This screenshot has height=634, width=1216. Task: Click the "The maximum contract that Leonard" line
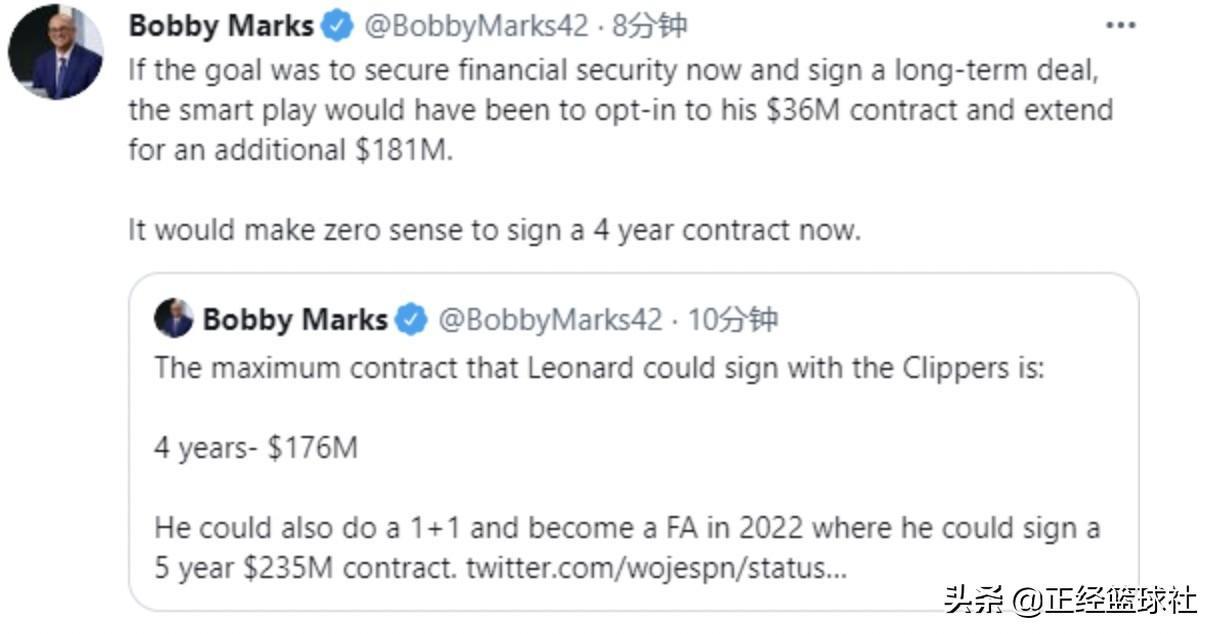click(x=598, y=368)
